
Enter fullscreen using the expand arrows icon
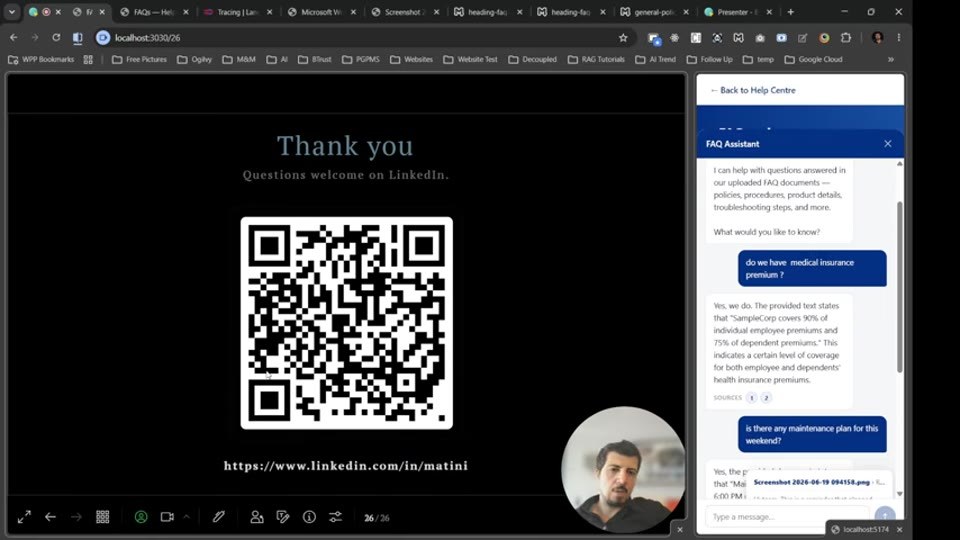tap(24, 517)
